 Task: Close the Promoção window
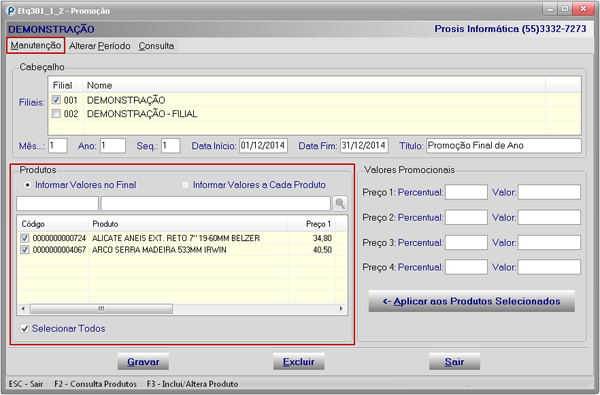pyautogui.click(x=583, y=9)
